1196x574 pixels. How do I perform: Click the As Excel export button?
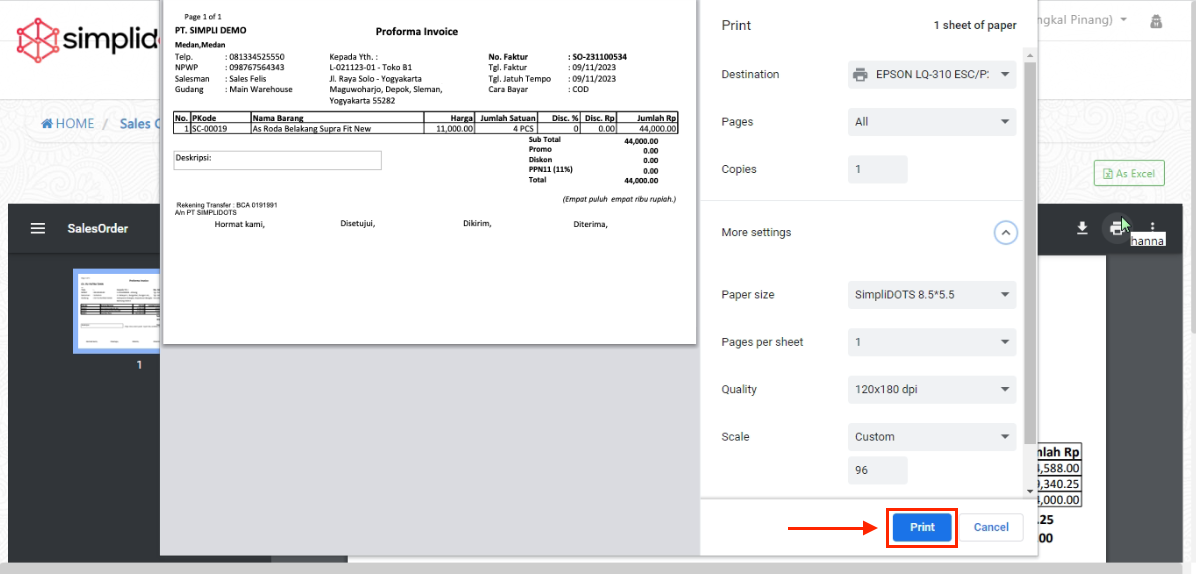coord(1129,174)
